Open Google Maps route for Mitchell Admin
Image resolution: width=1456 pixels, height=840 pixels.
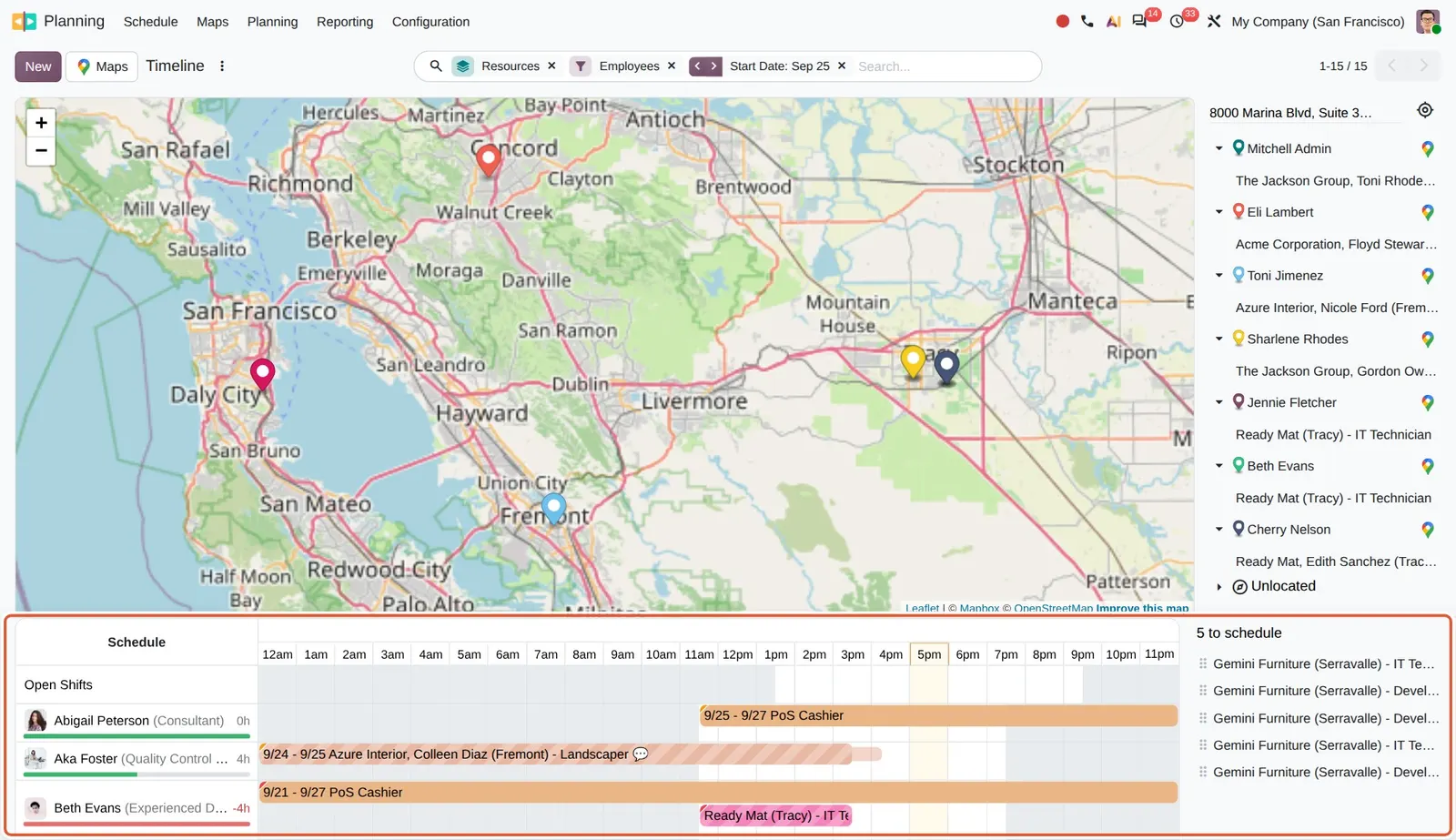tap(1428, 148)
